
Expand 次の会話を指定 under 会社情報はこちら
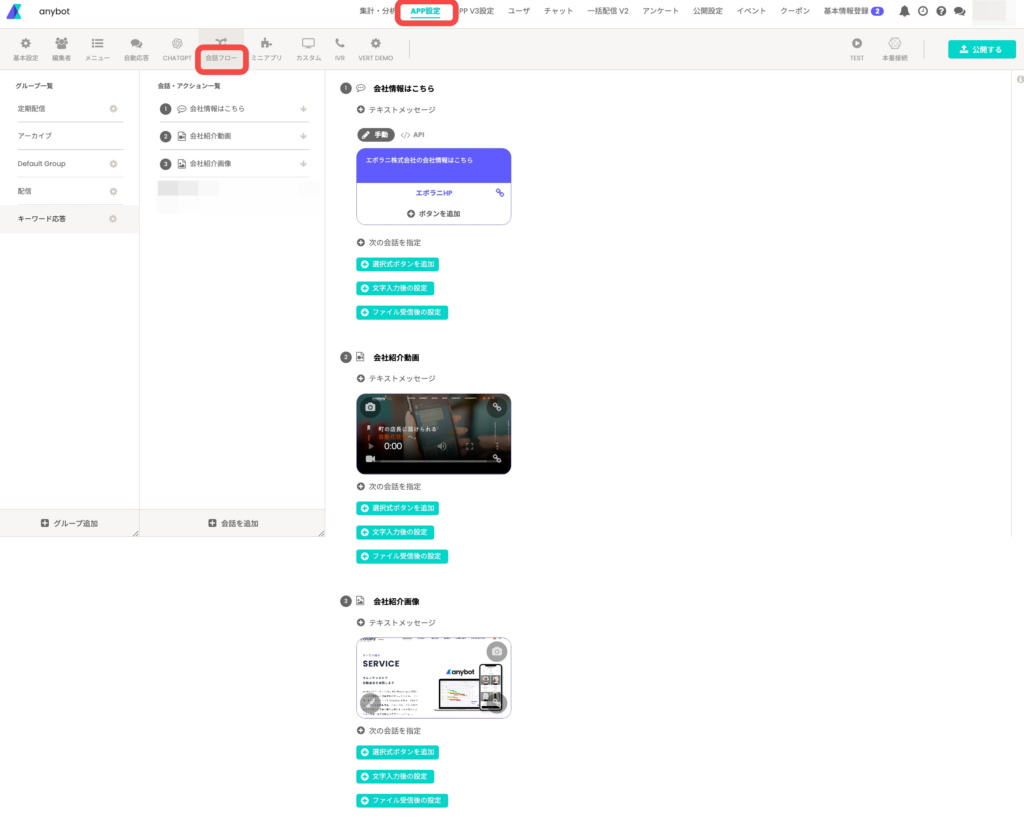389,243
